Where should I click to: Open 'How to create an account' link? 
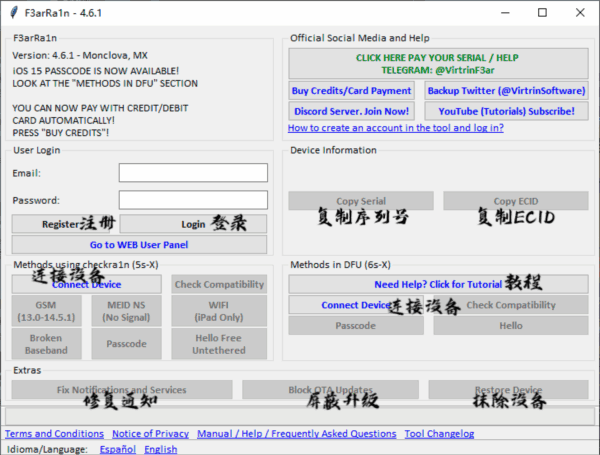(x=396, y=128)
